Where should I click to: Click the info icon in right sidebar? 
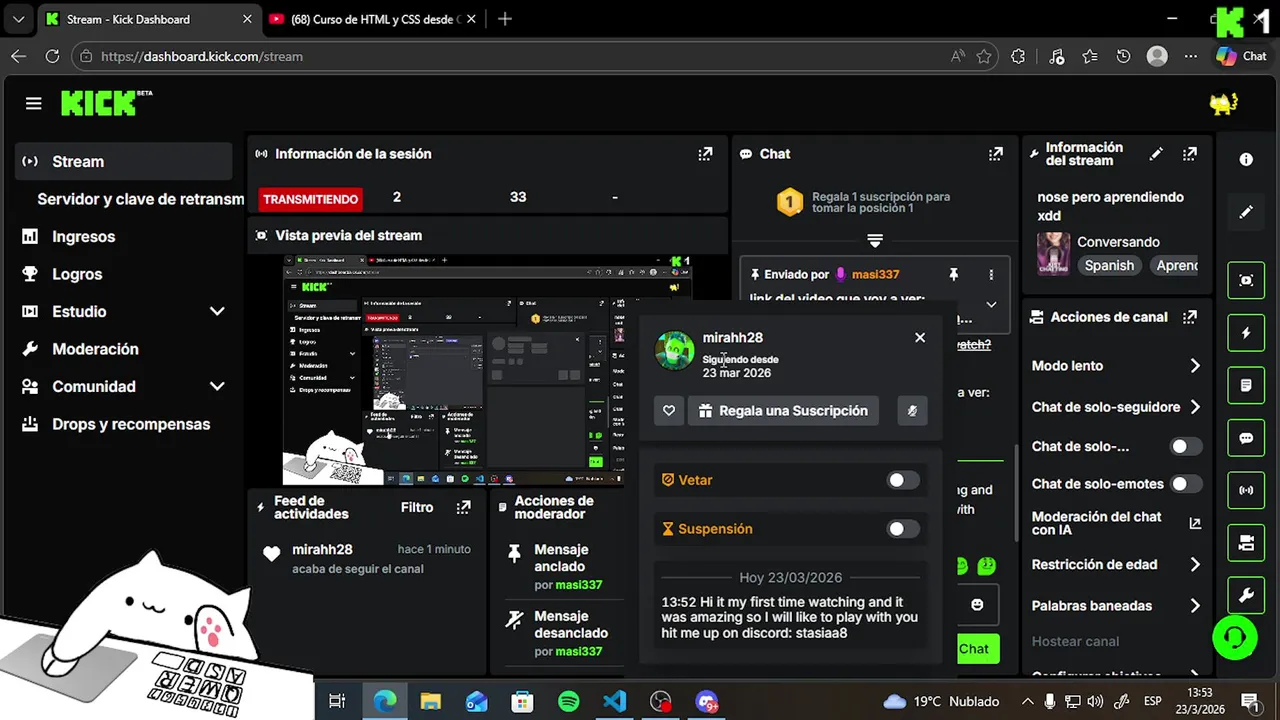[1246, 159]
